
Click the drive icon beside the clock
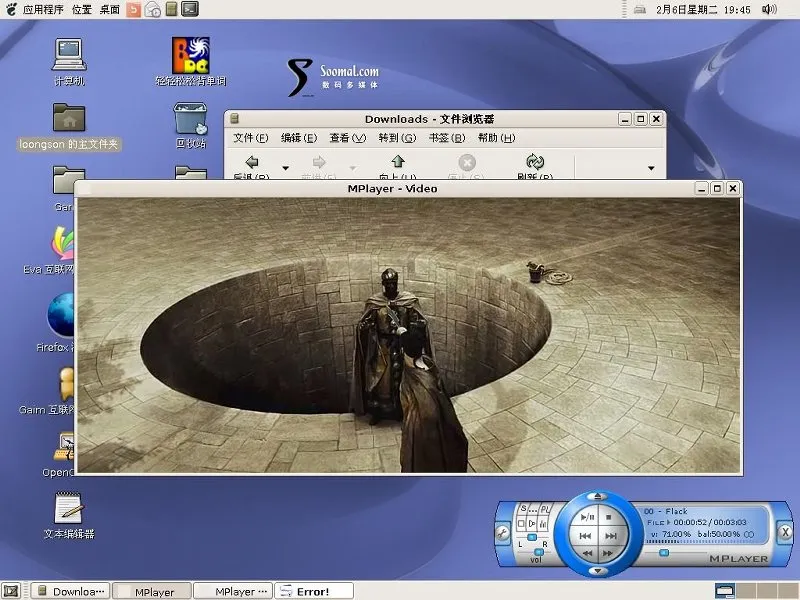640,10
